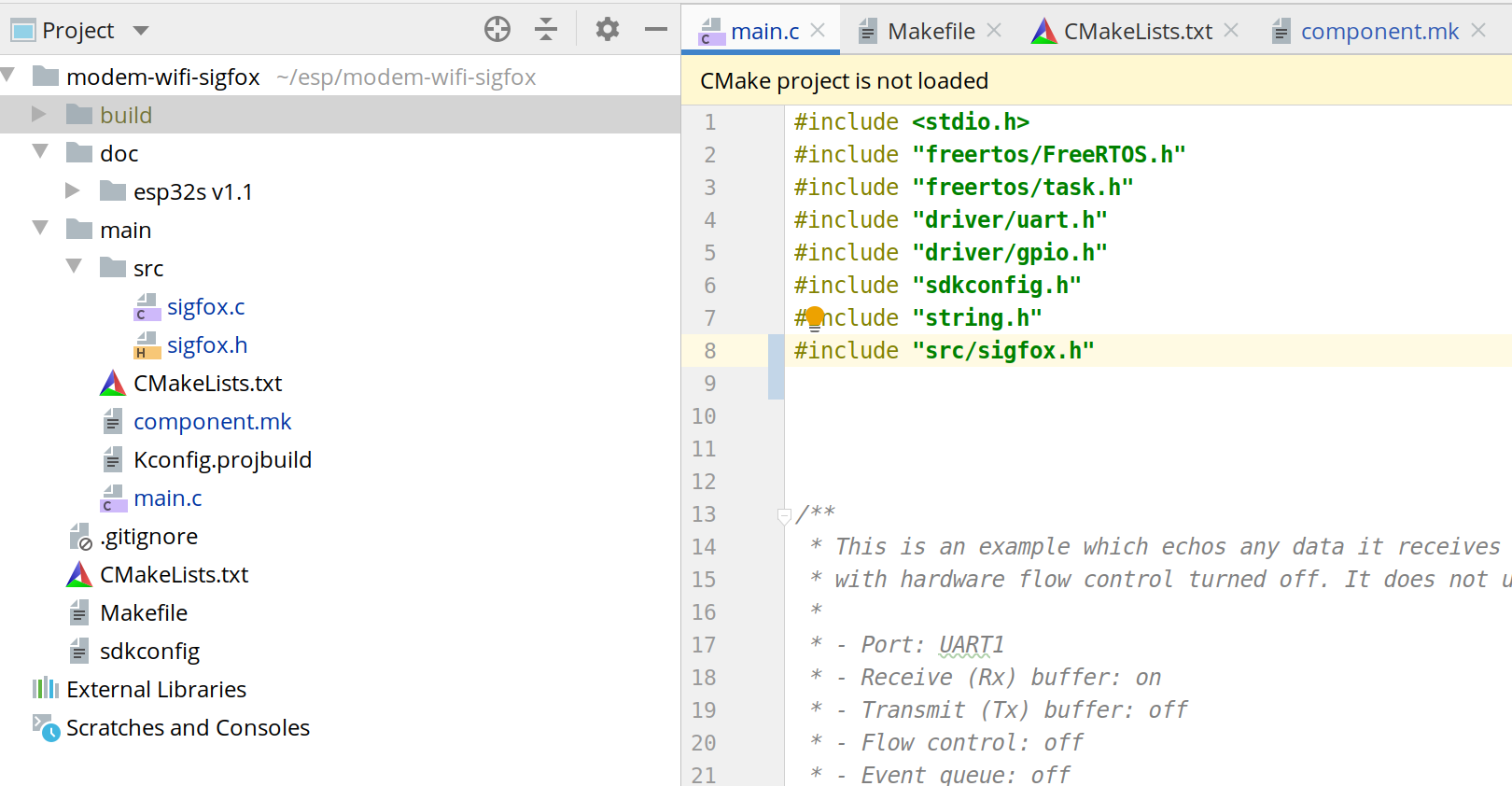This screenshot has height=786, width=1512.
Task: Collapse the doc folder arrow
Action: click(x=40, y=151)
